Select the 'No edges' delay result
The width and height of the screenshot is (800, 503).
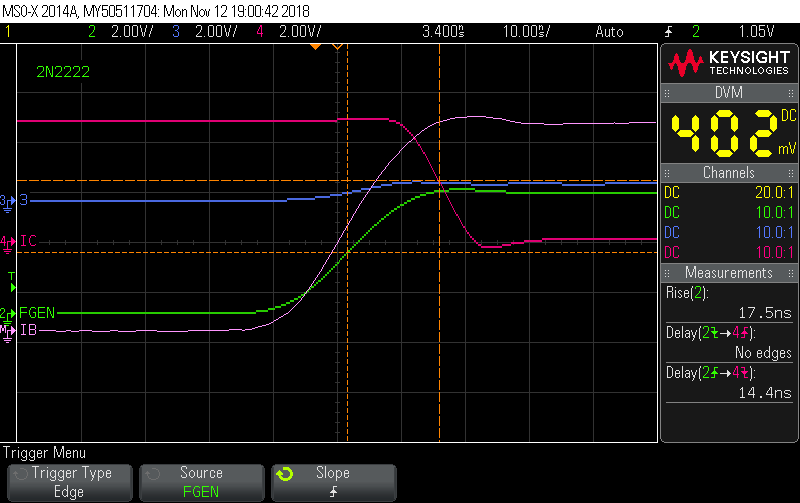pos(763,353)
